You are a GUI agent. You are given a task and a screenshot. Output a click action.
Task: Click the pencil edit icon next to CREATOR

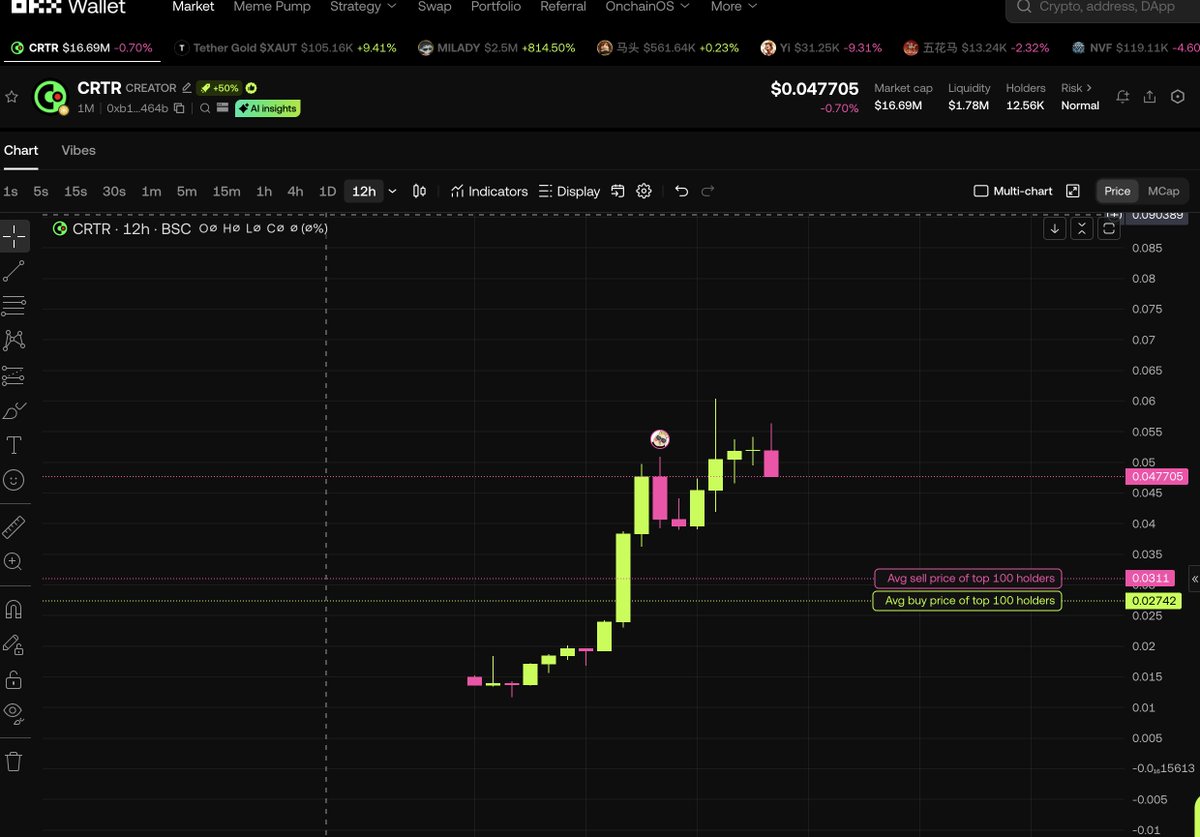pos(186,88)
